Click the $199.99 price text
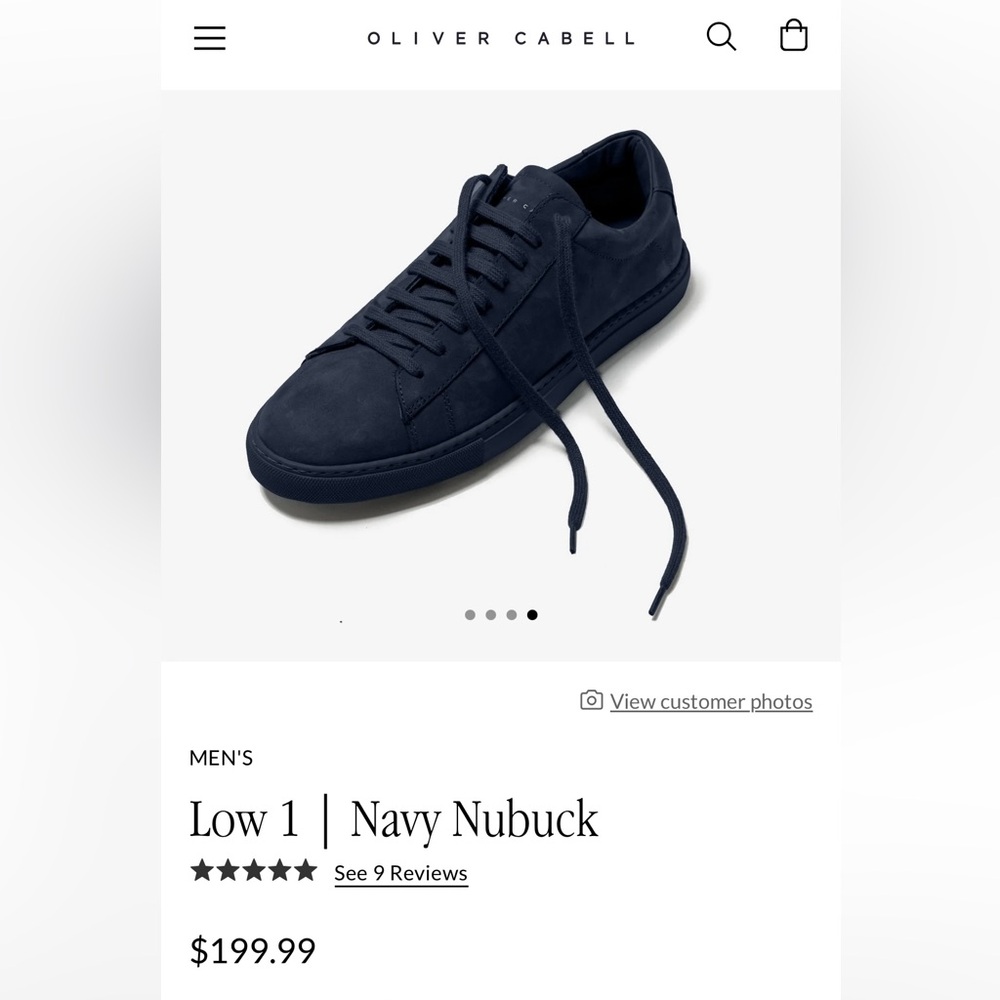The width and height of the screenshot is (1000, 1000). (x=253, y=950)
